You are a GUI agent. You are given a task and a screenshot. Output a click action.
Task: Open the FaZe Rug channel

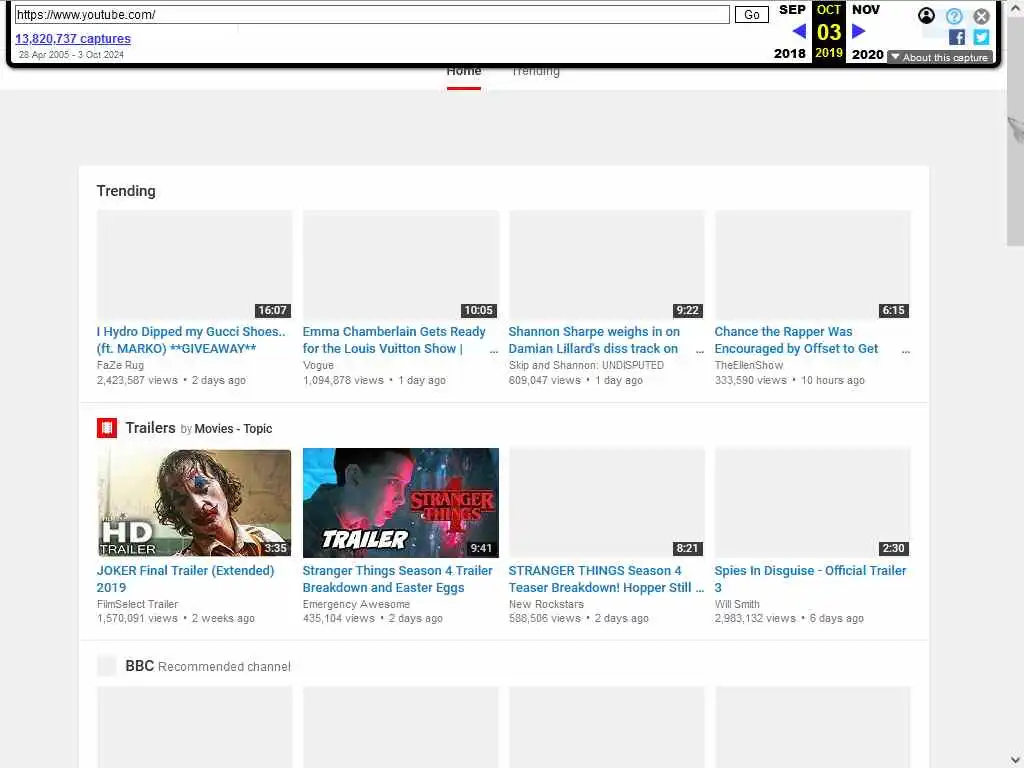pyautogui.click(x=120, y=365)
